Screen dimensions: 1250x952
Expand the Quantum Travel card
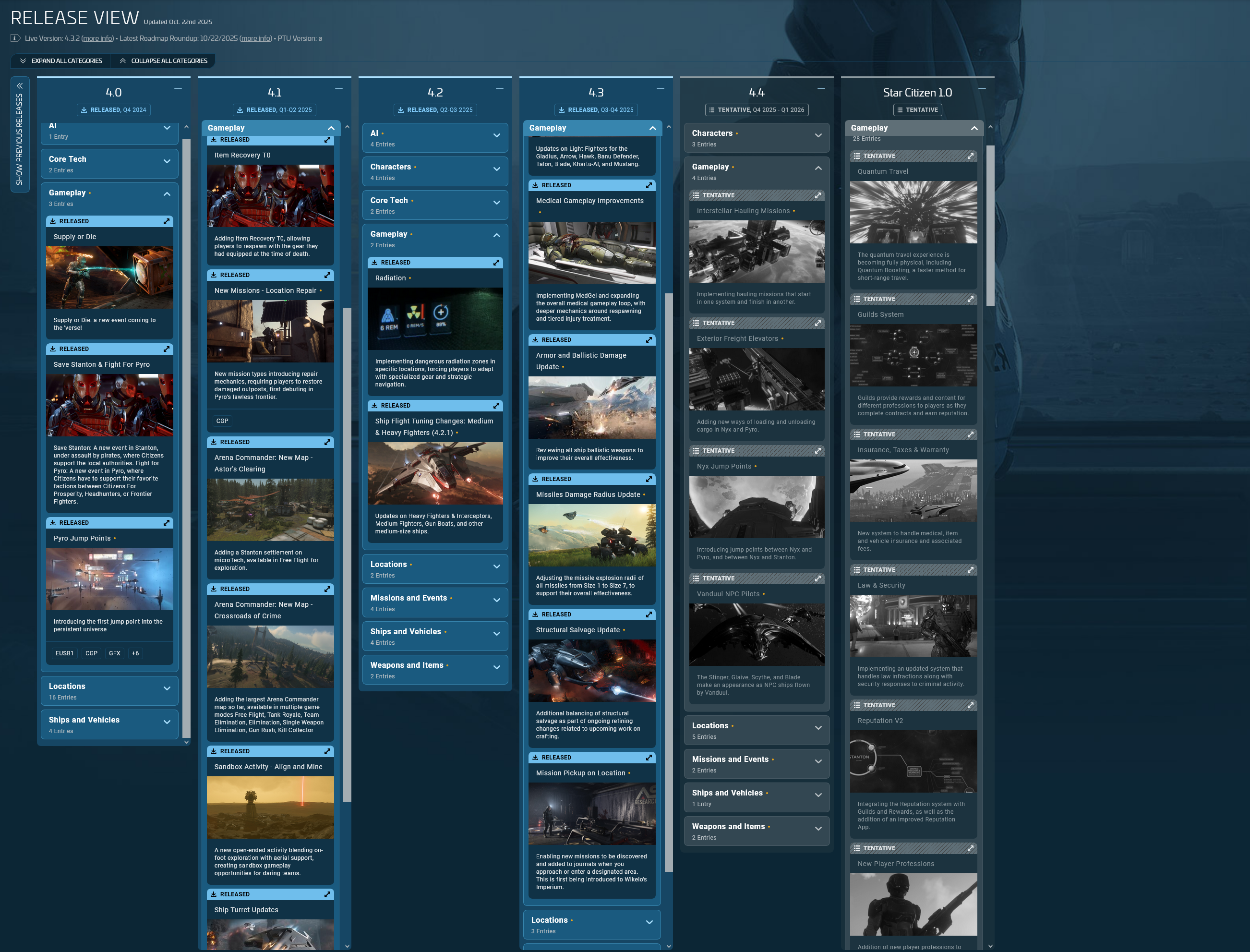pyautogui.click(x=971, y=156)
